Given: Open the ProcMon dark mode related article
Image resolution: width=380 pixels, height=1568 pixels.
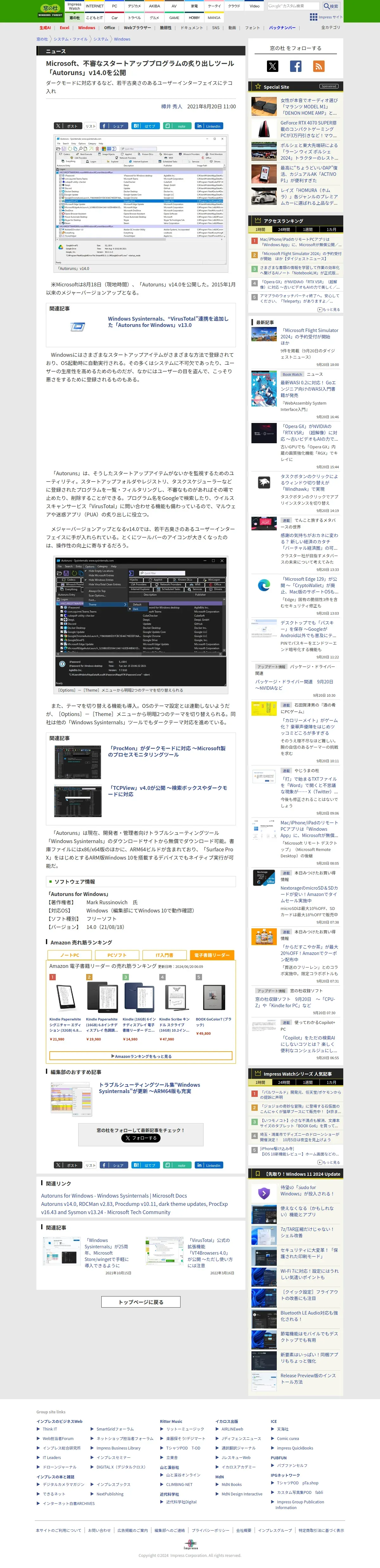Looking at the screenshot, I should 167,751.
